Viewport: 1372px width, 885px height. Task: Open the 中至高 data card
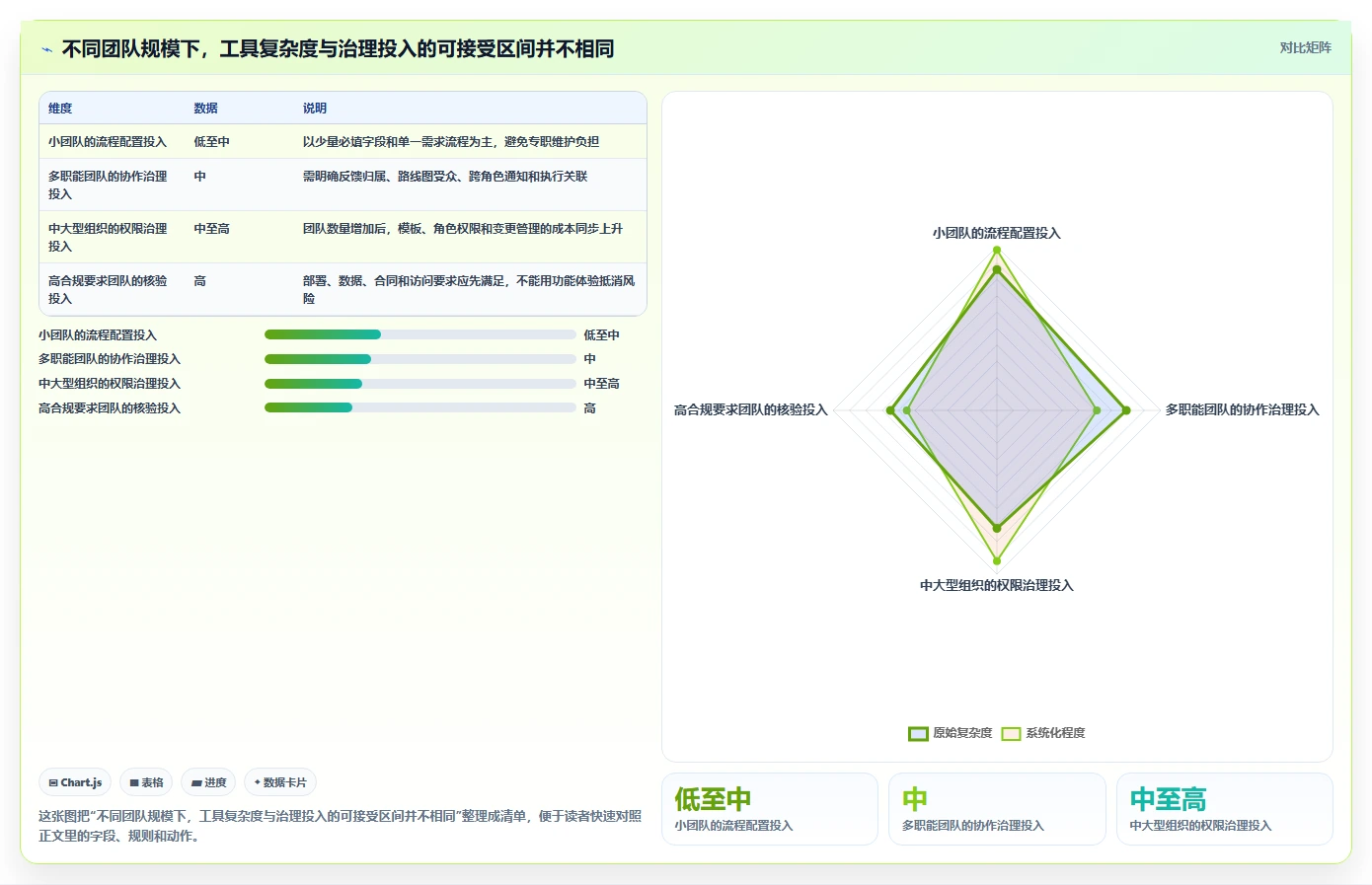pos(1225,809)
